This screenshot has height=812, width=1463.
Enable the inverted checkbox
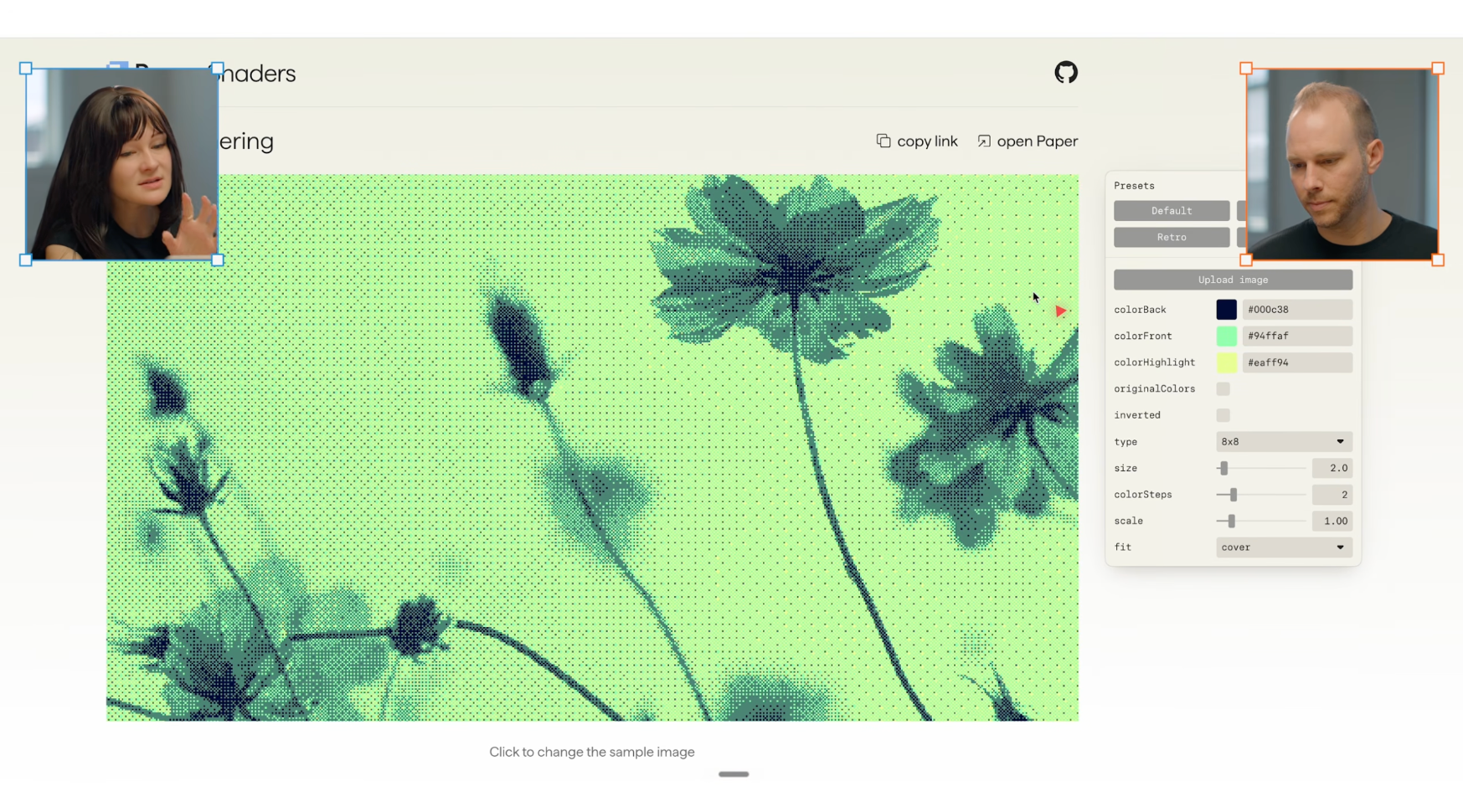coord(1223,415)
